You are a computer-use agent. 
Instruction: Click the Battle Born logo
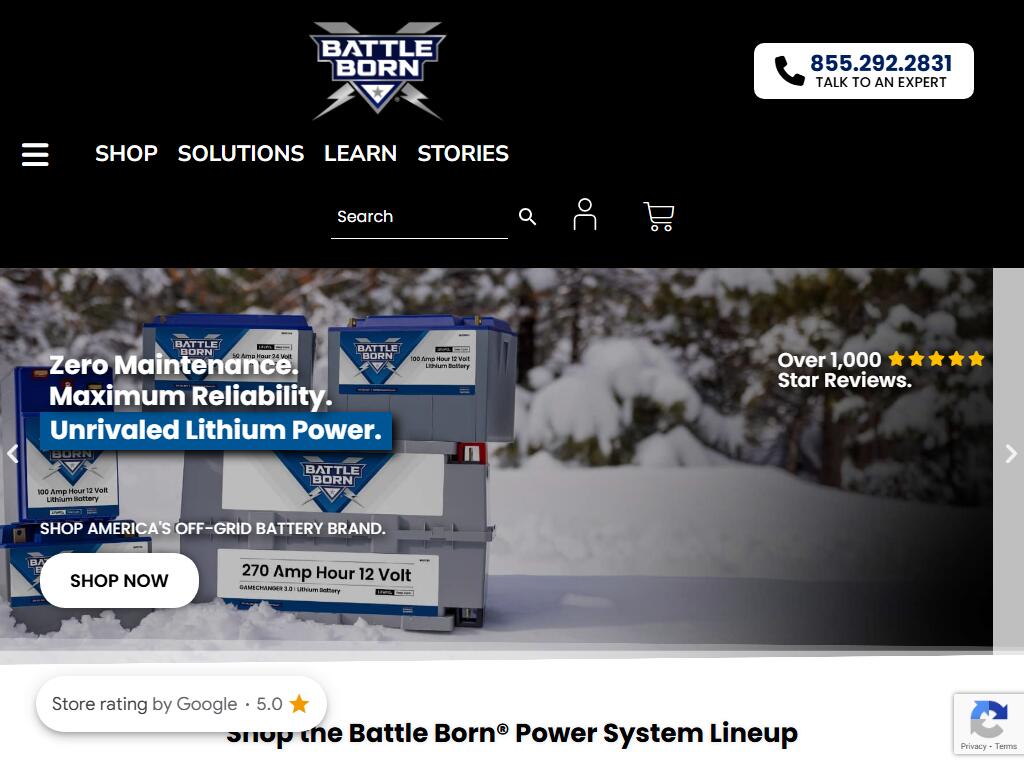(377, 71)
